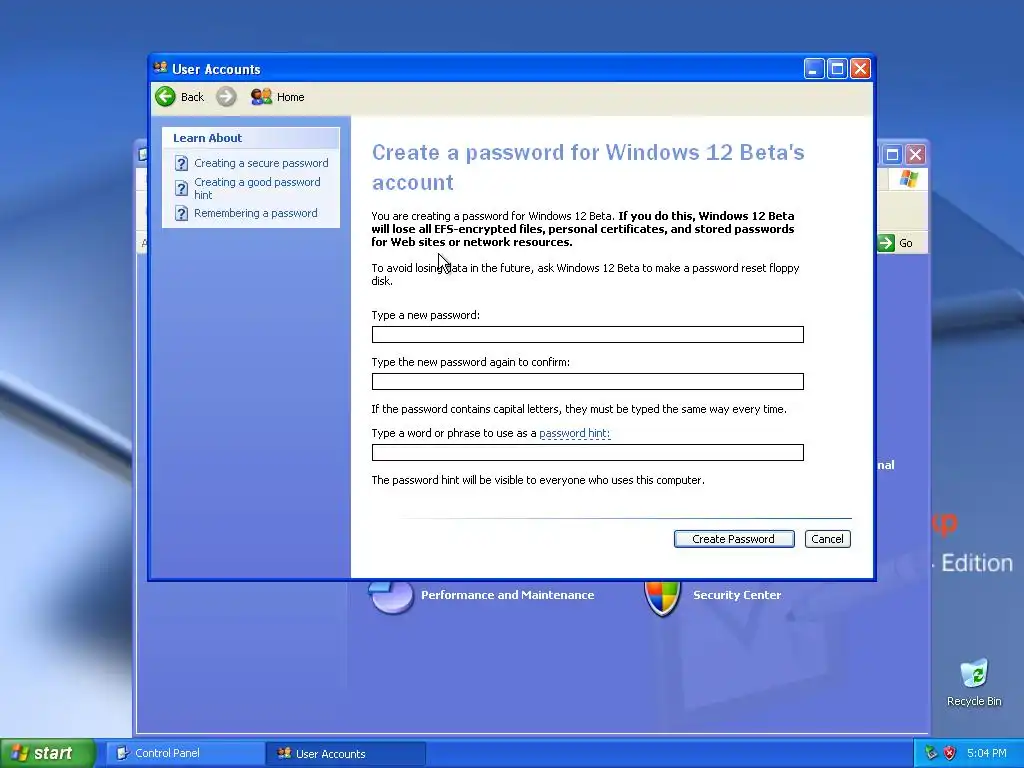Click the Home label in toolbar
1024x768 pixels.
point(291,97)
